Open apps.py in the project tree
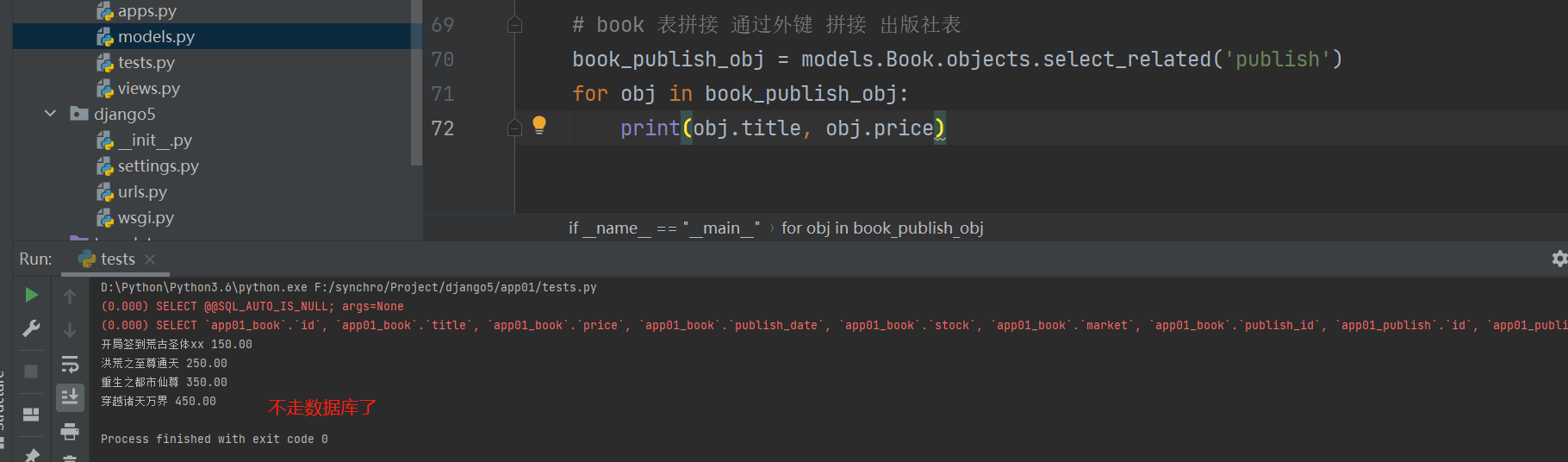 (x=147, y=11)
